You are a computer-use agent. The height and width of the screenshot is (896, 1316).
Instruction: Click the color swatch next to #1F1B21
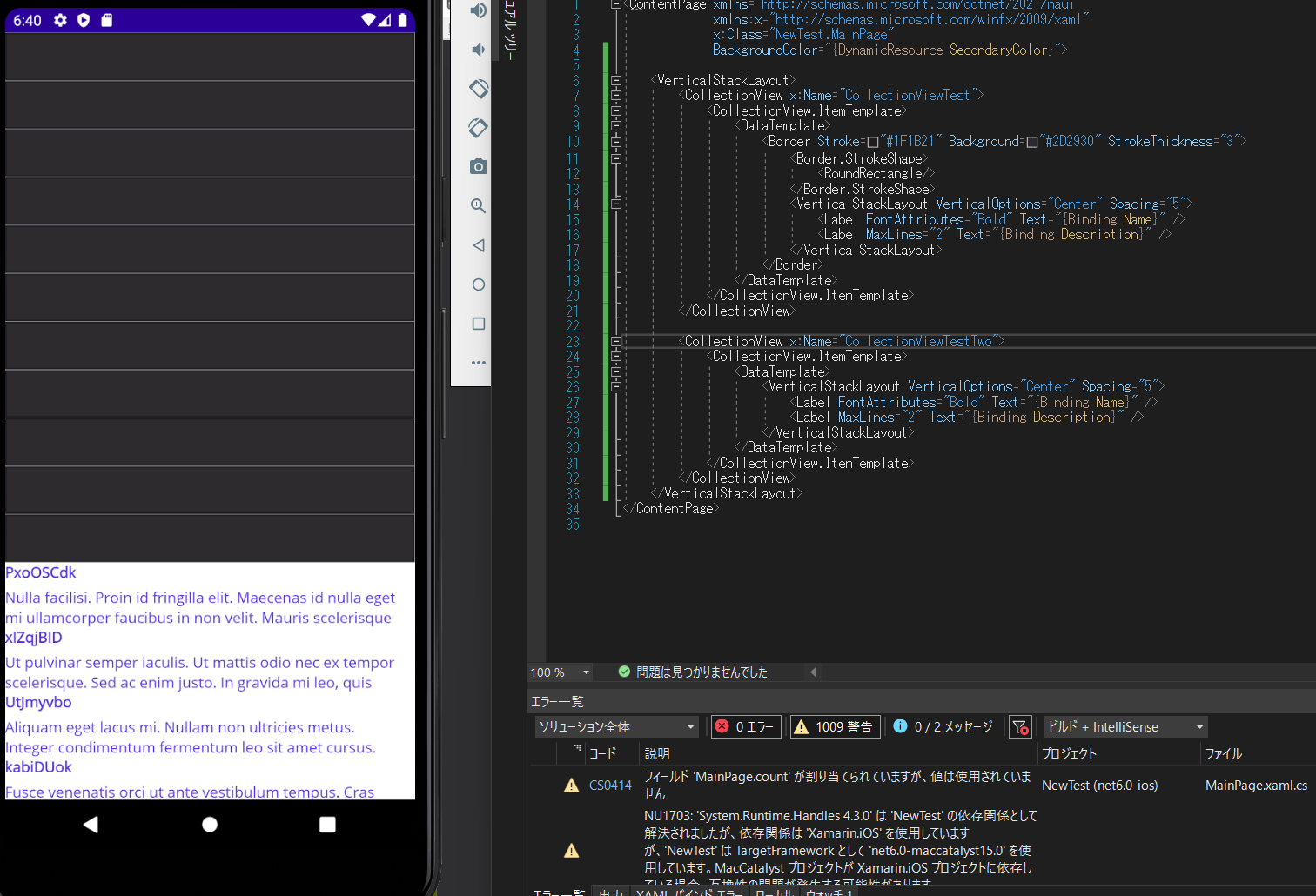[x=873, y=140]
